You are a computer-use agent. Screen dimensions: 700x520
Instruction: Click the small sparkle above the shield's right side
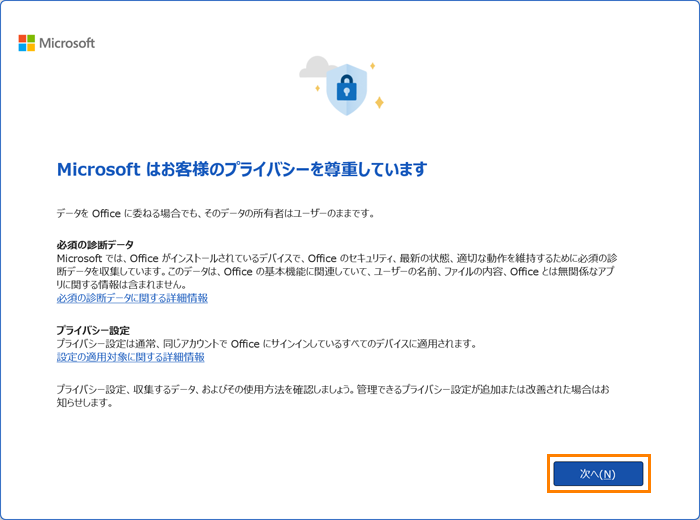tap(373, 65)
